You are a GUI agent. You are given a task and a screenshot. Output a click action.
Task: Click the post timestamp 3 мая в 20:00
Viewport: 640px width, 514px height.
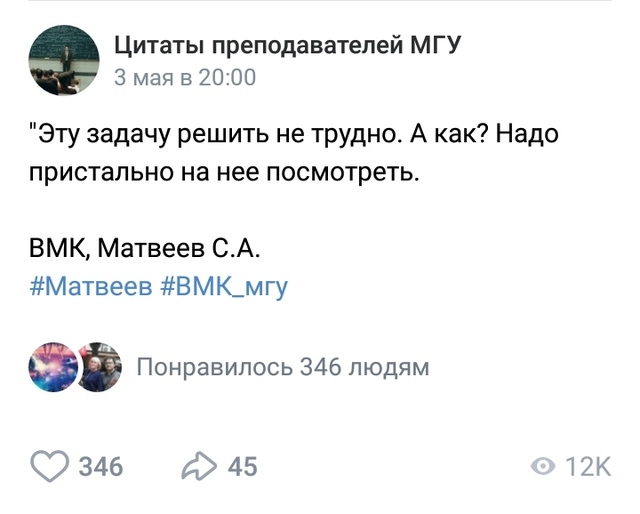click(185, 78)
